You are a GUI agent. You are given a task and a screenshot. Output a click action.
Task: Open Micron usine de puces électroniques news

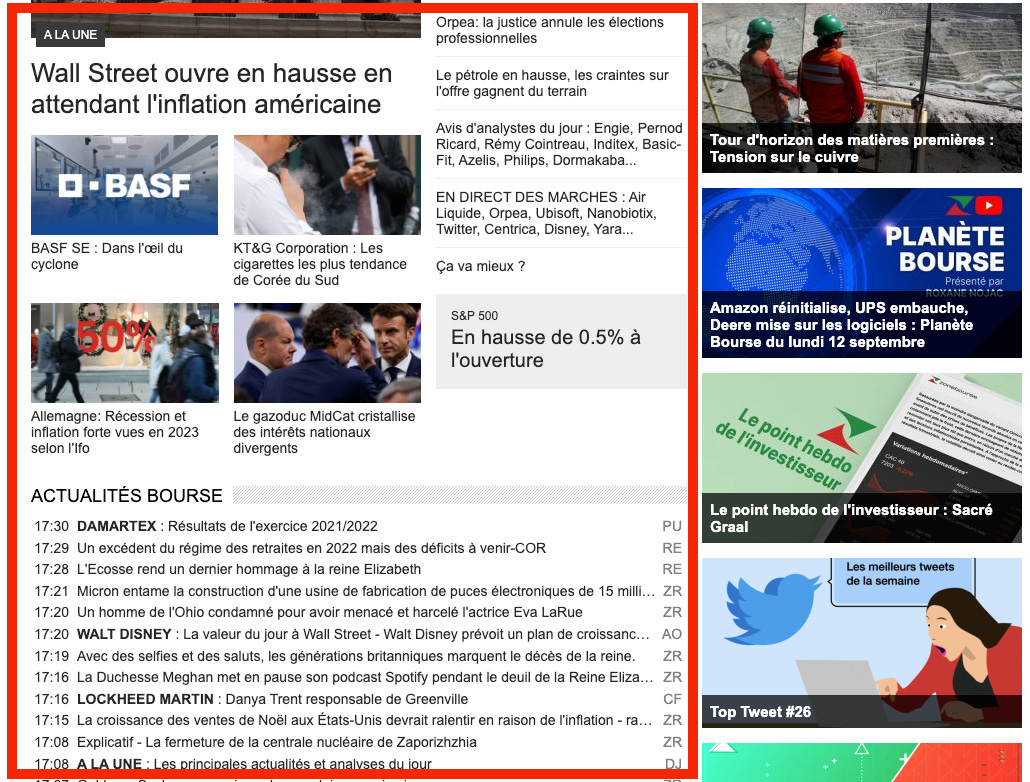(x=366, y=591)
